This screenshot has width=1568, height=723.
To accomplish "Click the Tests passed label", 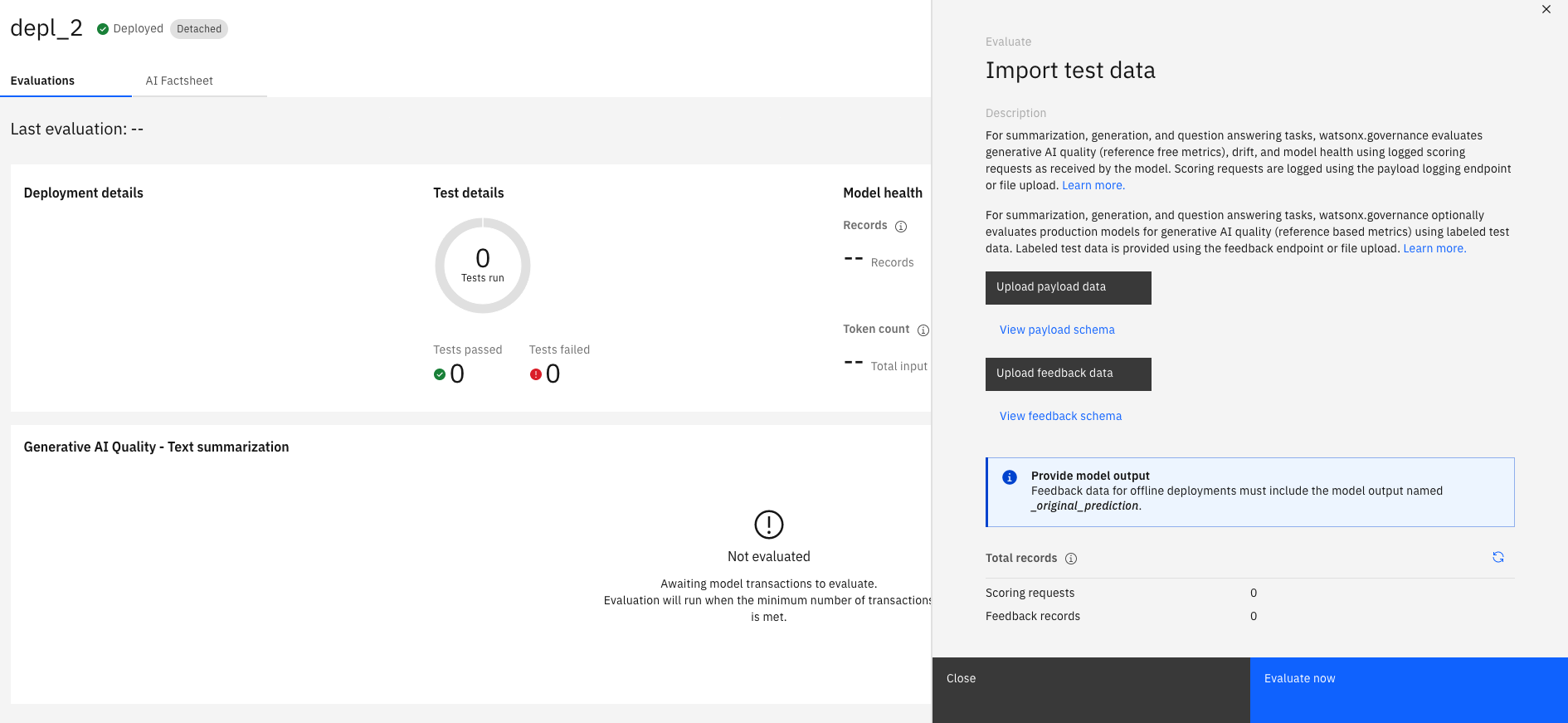I will pyautogui.click(x=468, y=349).
